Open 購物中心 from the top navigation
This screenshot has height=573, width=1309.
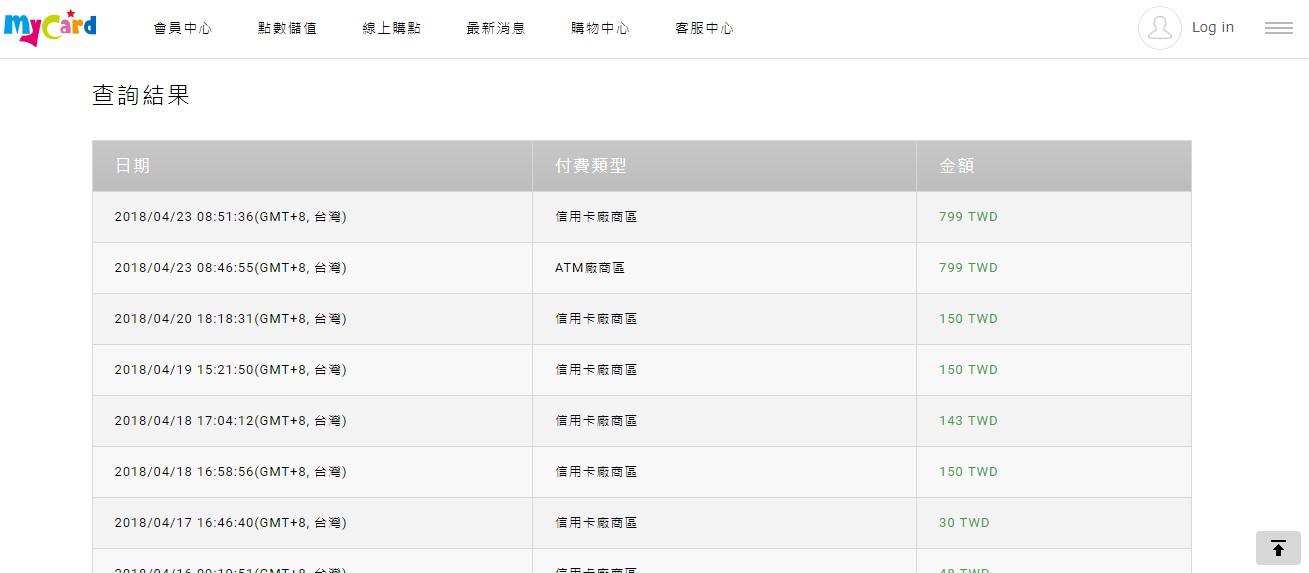600,29
